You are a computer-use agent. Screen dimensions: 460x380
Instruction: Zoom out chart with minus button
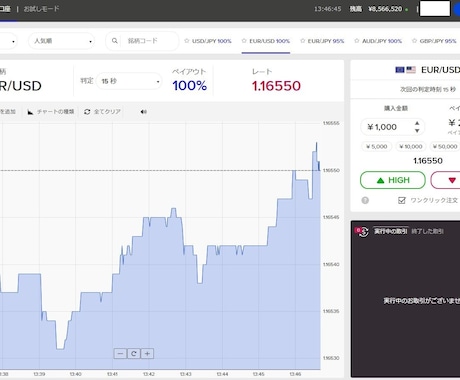(x=120, y=354)
